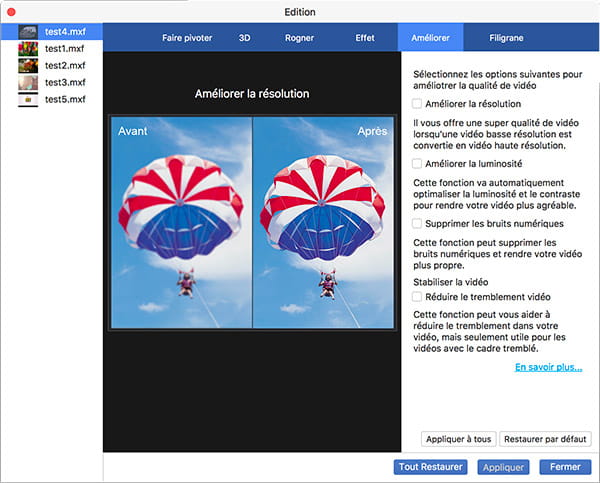Switch to the Filigrane tab

(x=505, y=38)
